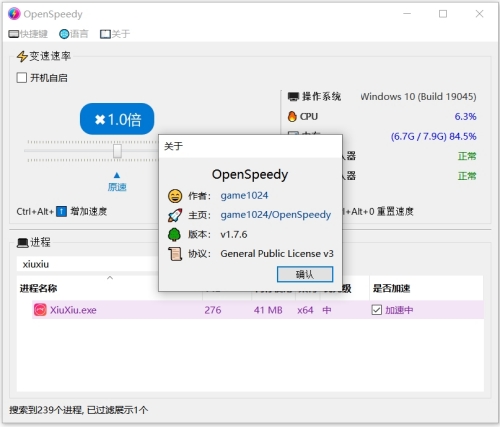Open the game1024/OpenSpeedy homepage link
This screenshot has width=500, height=427.
pos(276,215)
